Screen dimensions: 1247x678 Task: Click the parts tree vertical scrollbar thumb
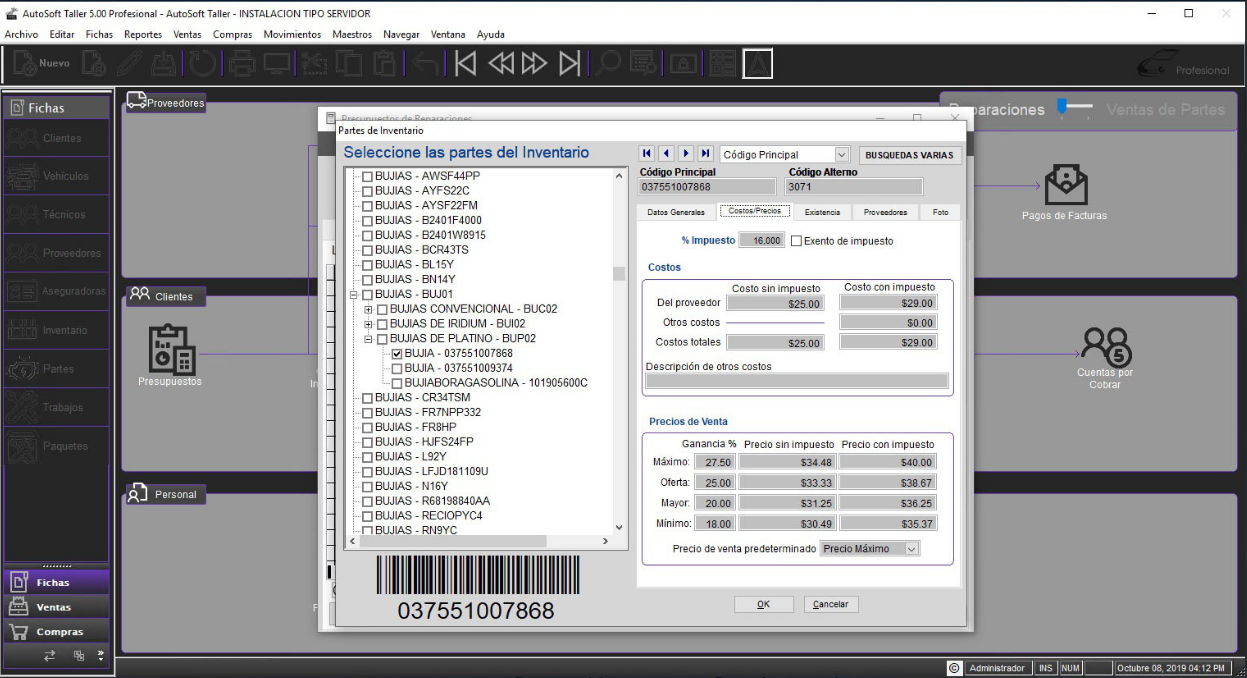(619, 273)
